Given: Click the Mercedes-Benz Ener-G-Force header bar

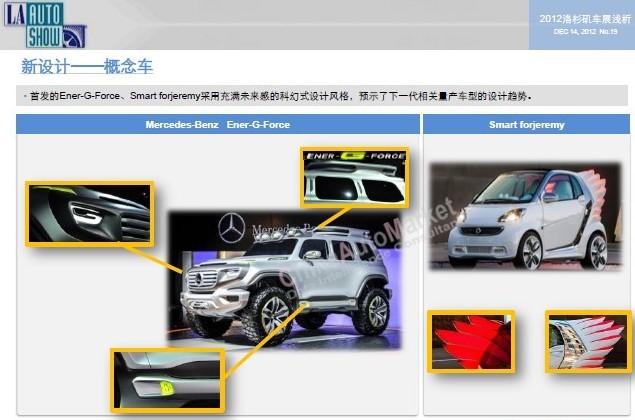Looking at the screenshot, I should (x=218, y=124).
